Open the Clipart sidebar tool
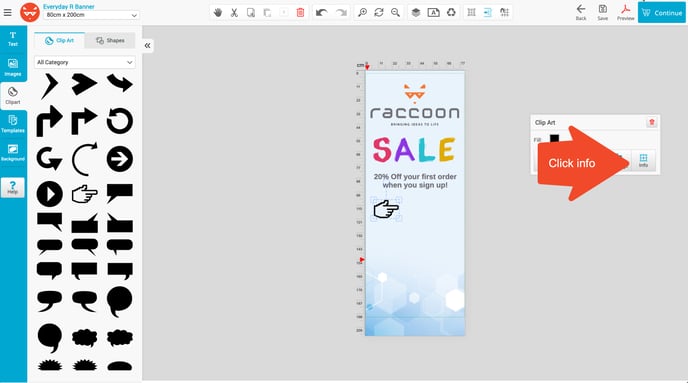This screenshot has width=688, height=383. pyautogui.click(x=13, y=96)
